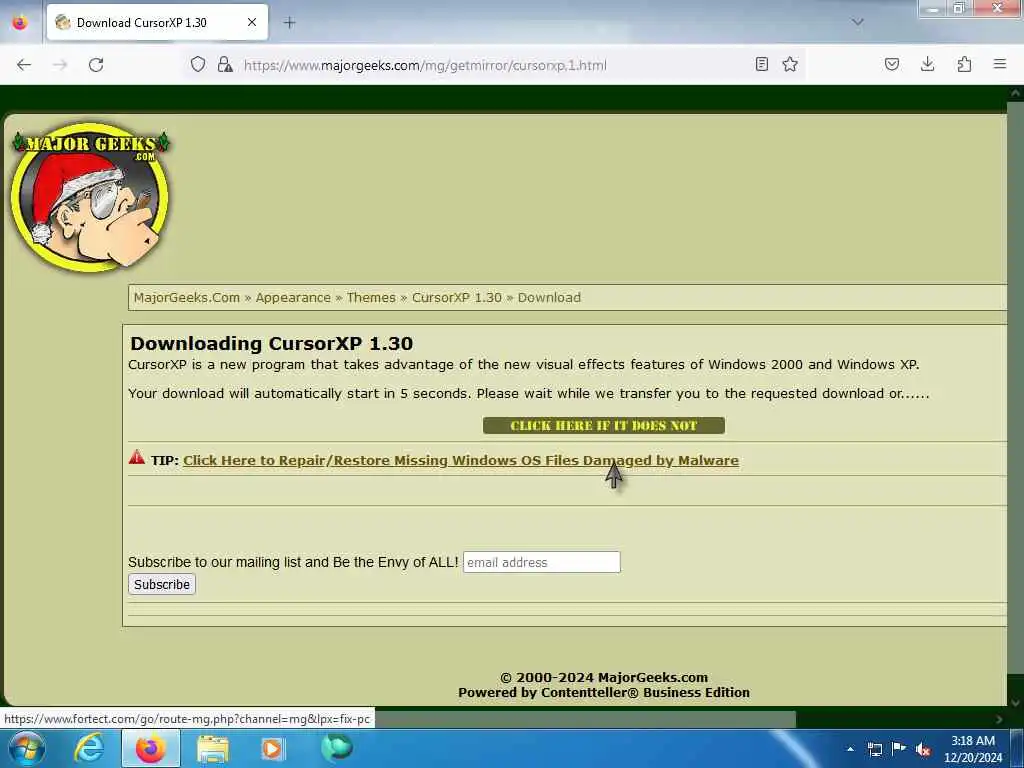Expand the list all tabs chevron
1024x768 pixels.
(857, 22)
